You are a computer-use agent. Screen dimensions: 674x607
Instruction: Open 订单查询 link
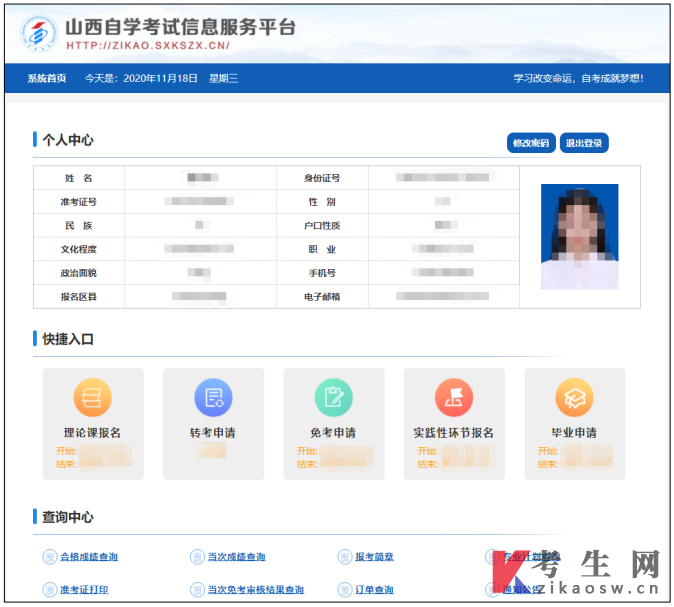tap(374, 589)
